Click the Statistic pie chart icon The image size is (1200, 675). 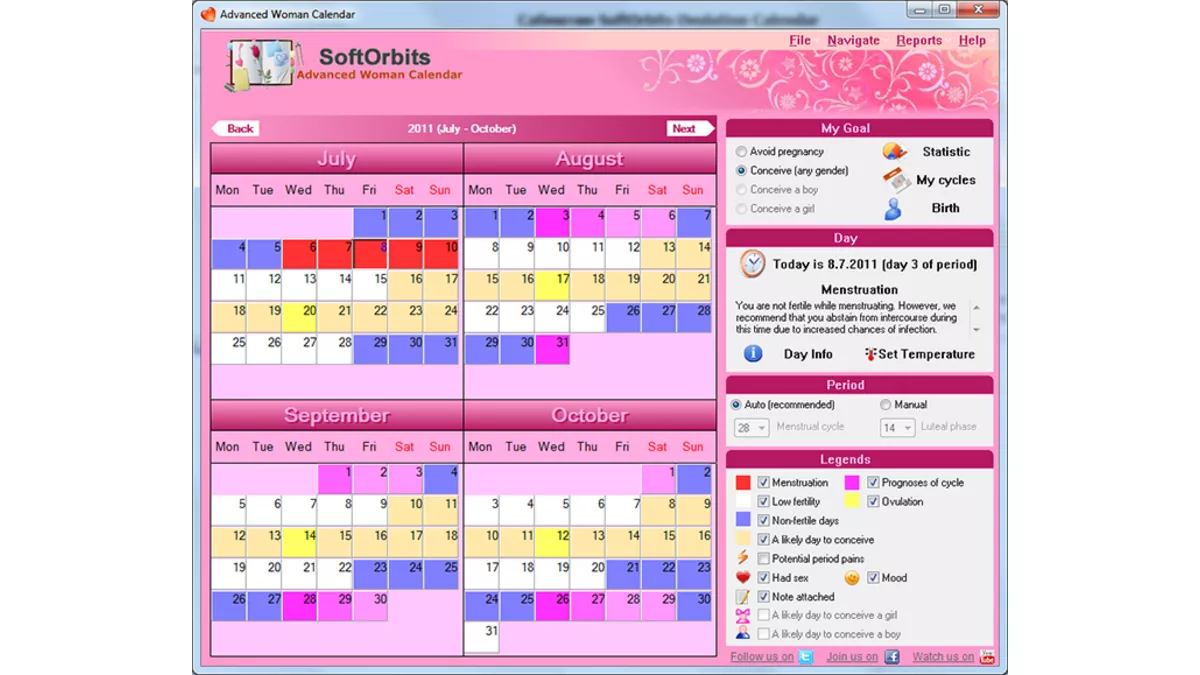point(894,152)
